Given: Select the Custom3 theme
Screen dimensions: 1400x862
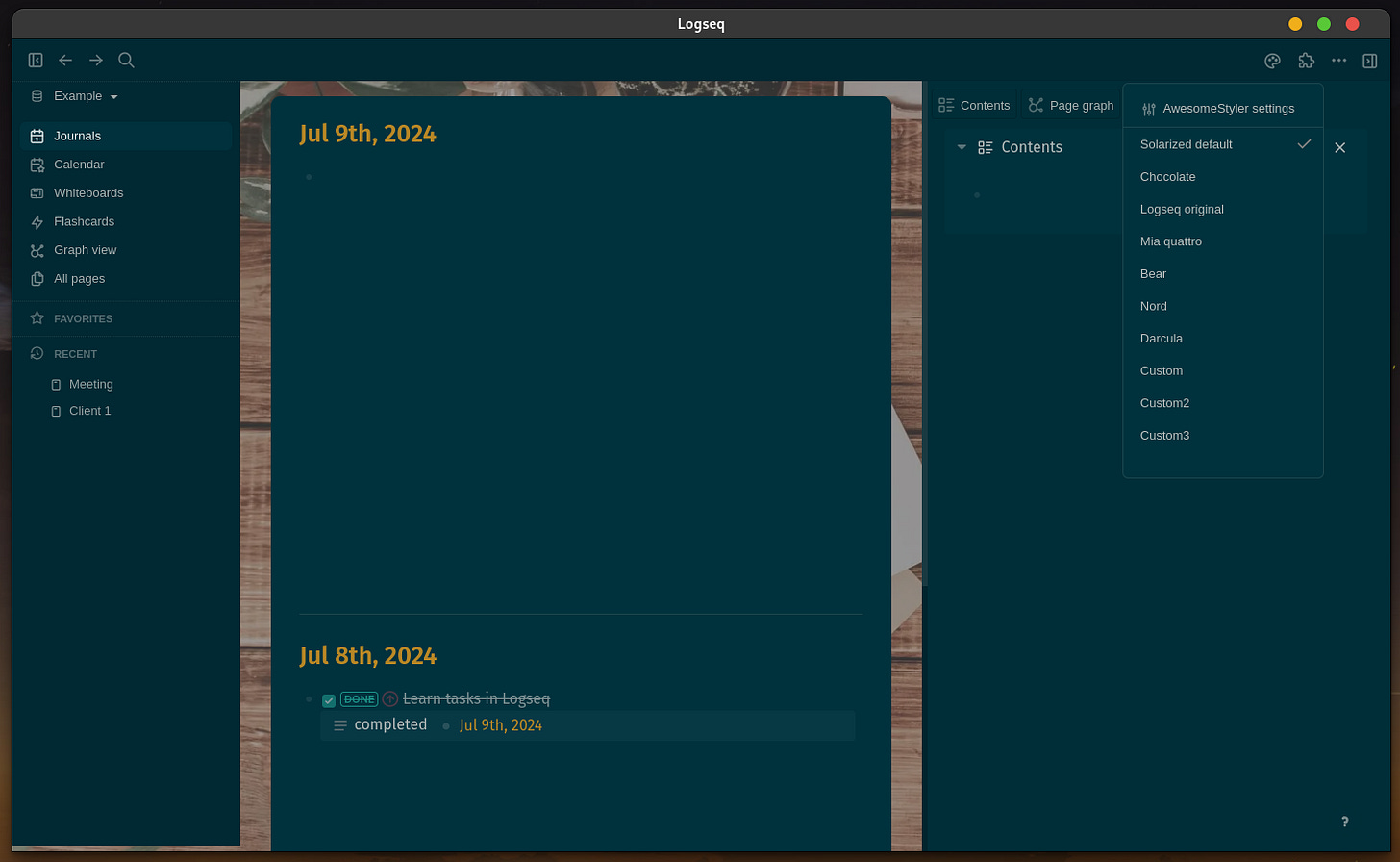Looking at the screenshot, I should pyautogui.click(x=1223, y=436).
